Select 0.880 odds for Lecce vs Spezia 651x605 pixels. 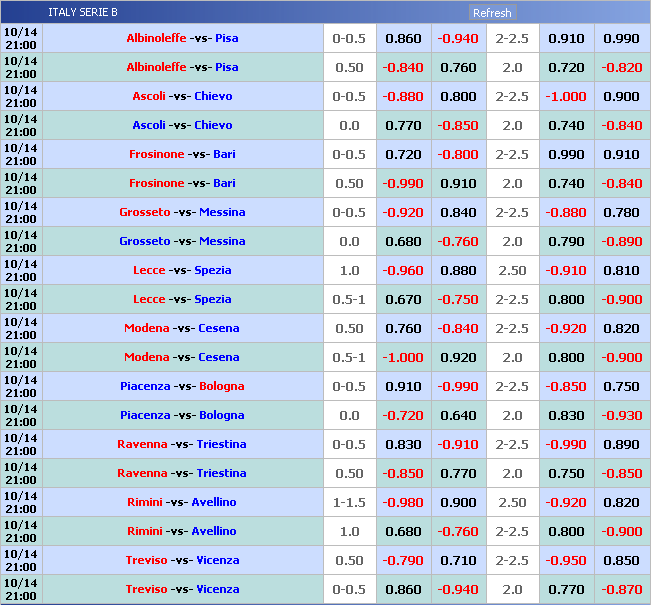pos(458,270)
